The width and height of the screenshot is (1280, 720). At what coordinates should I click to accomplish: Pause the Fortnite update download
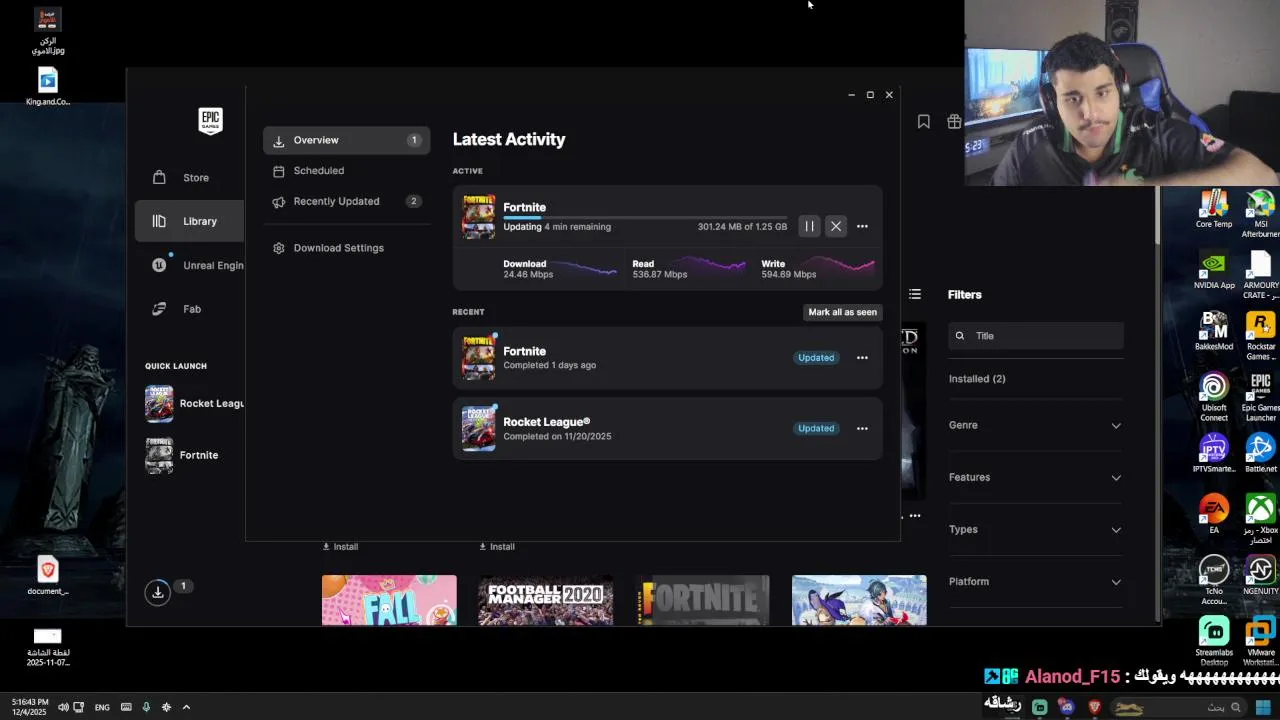(809, 226)
